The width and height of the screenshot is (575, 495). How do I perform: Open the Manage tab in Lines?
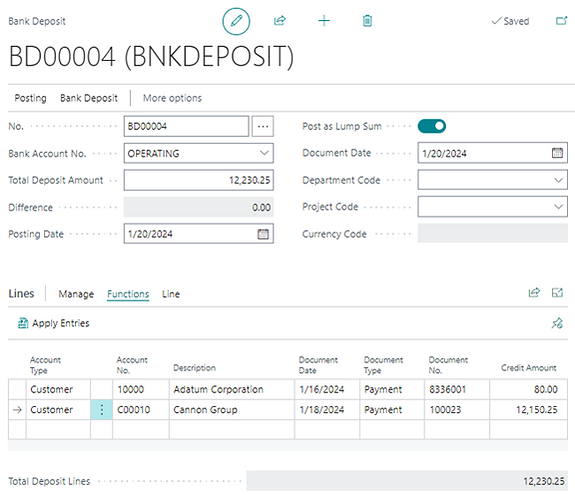(x=76, y=294)
